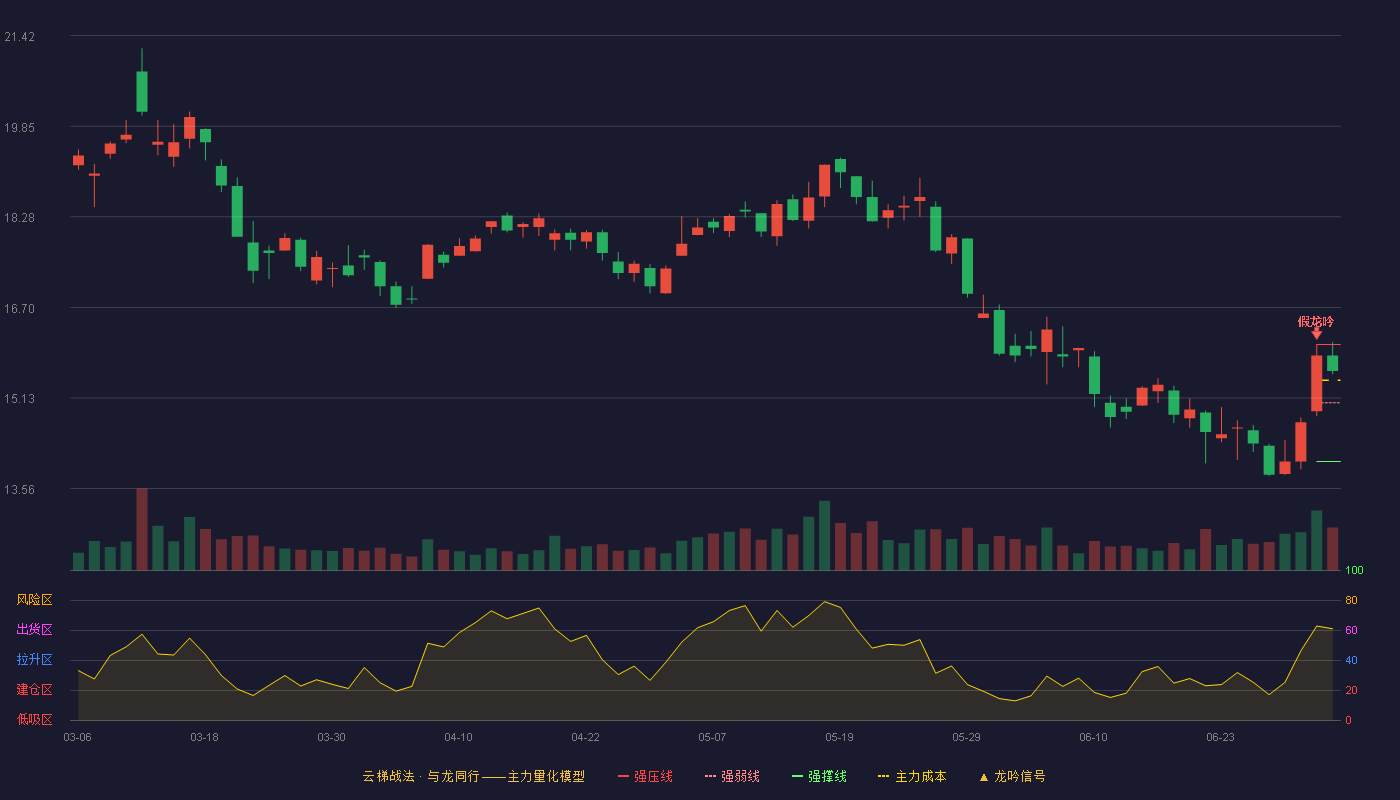Select the 拉升区 zone label

point(35,660)
